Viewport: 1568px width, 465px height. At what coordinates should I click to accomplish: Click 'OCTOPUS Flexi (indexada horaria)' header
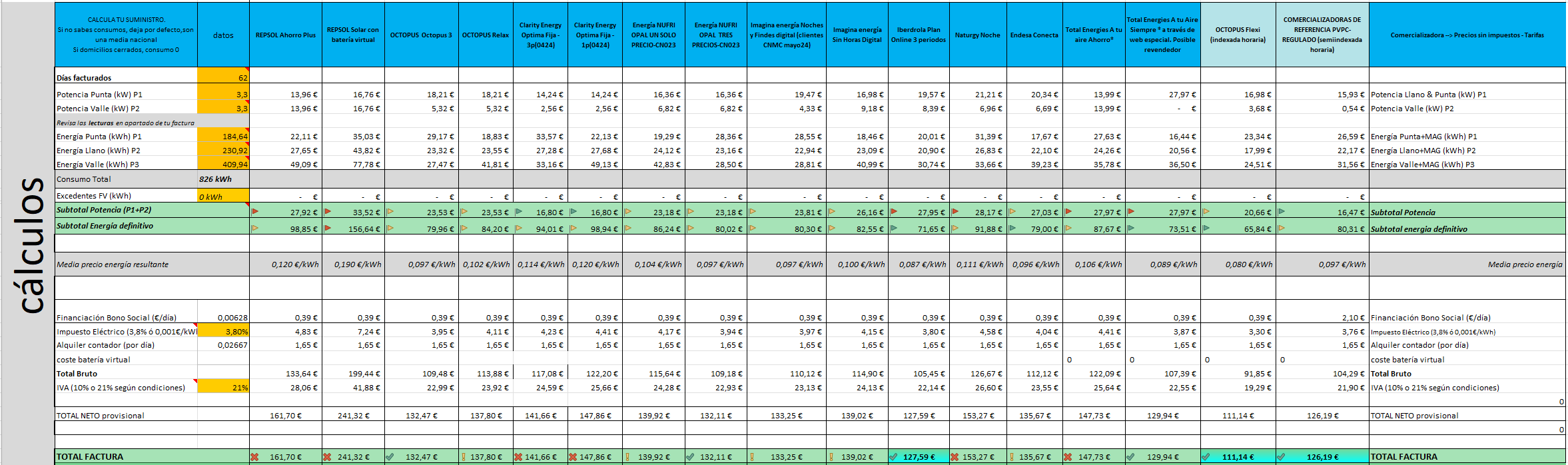1238,35
